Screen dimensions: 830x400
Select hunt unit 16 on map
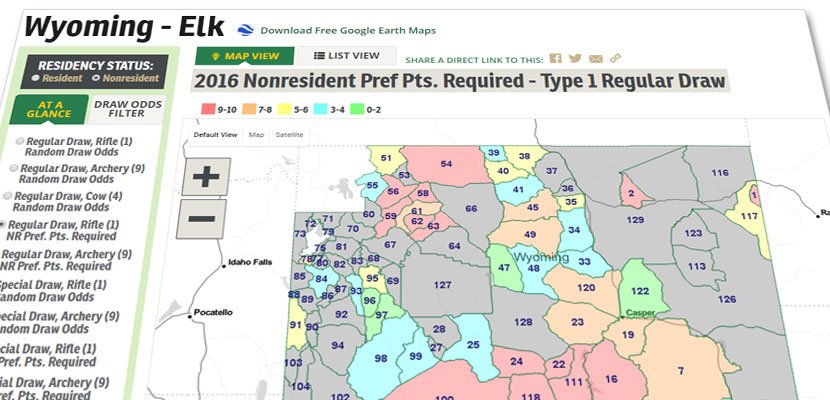pyautogui.click(x=611, y=379)
